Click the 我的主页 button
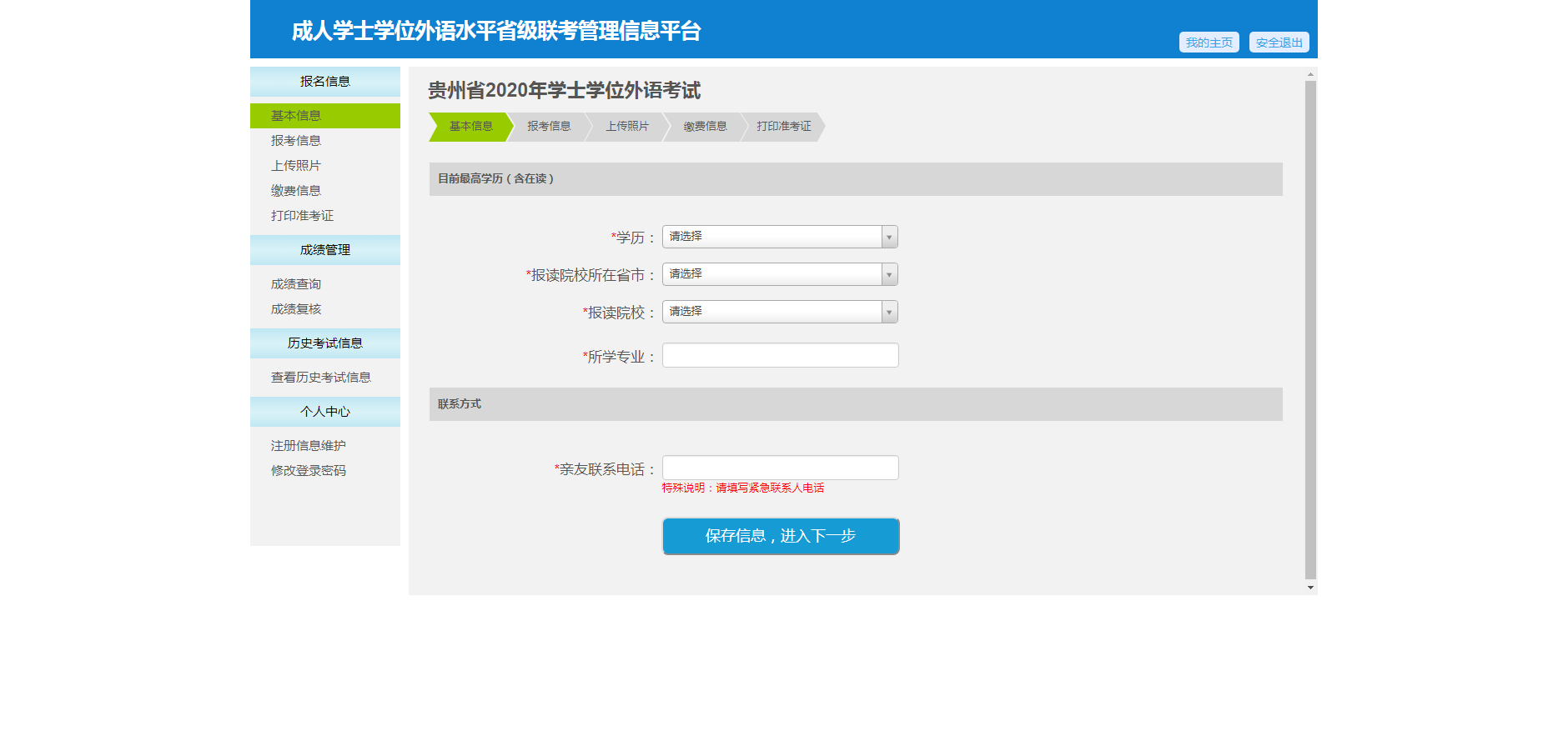Image resolution: width=1568 pixels, height=731 pixels. click(x=1209, y=43)
